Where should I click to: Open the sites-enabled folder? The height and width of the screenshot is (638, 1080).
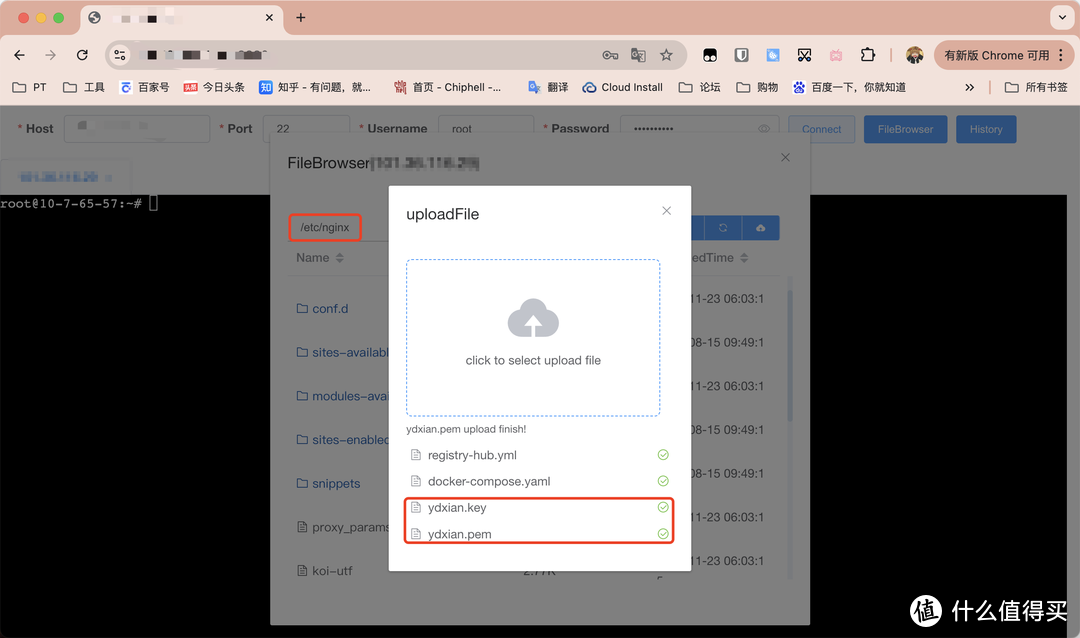click(x=342, y=440)
